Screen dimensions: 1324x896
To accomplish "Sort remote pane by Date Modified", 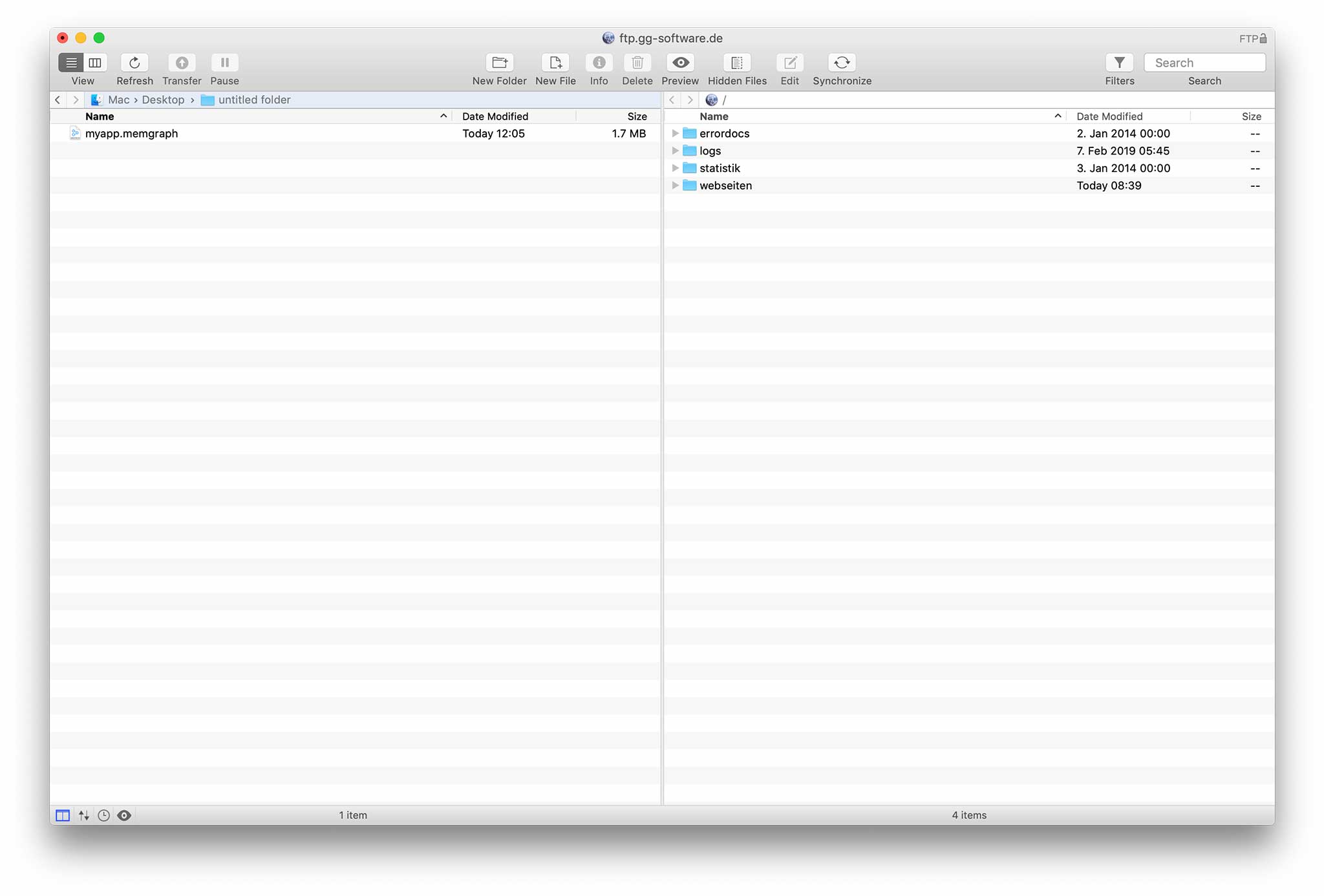I will (x=1109, y=116).
